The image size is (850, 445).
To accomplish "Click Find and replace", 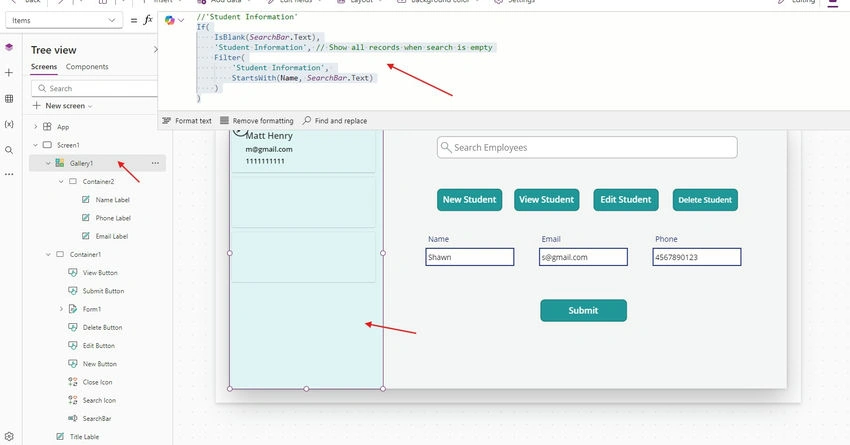I will pos(335,121).
